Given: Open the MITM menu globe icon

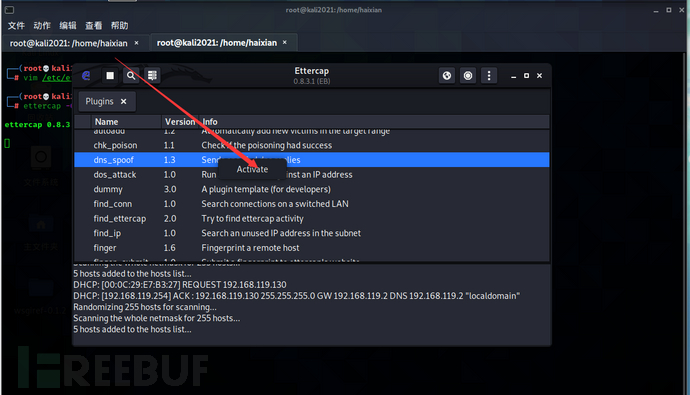Looking at the screenshot, I should (447, 76).
